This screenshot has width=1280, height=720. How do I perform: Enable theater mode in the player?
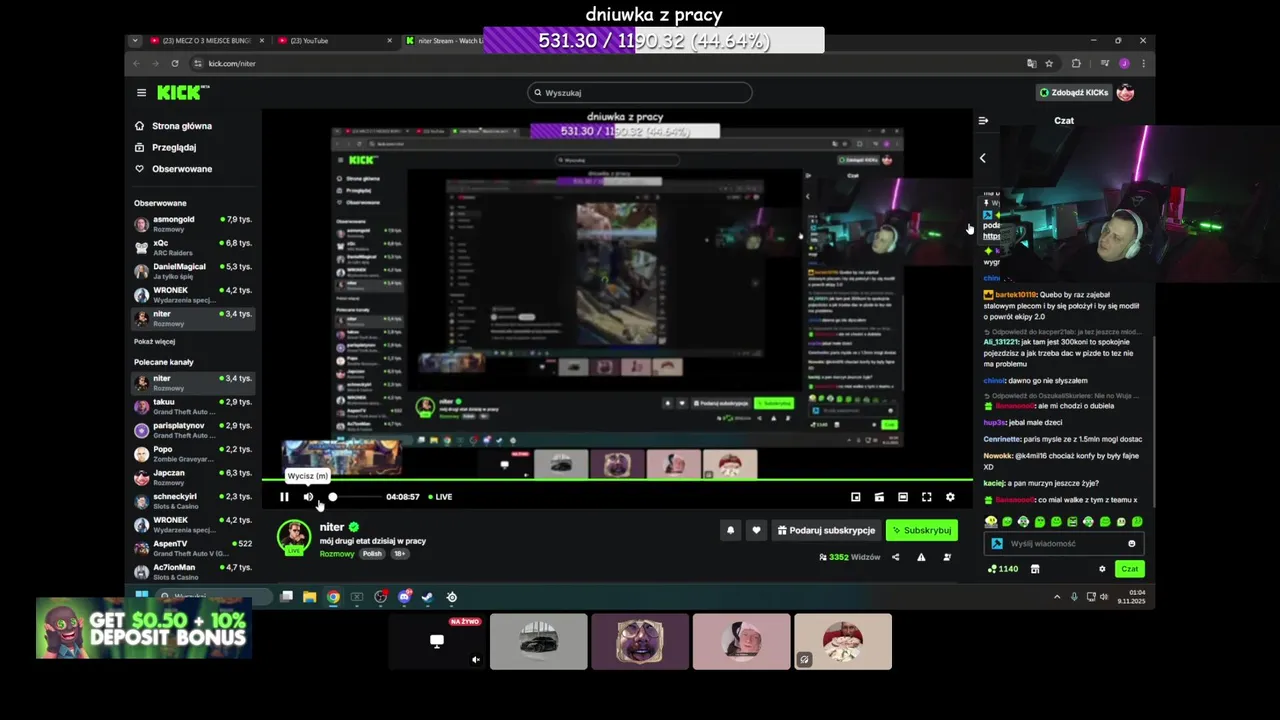(x=903, y=497)
